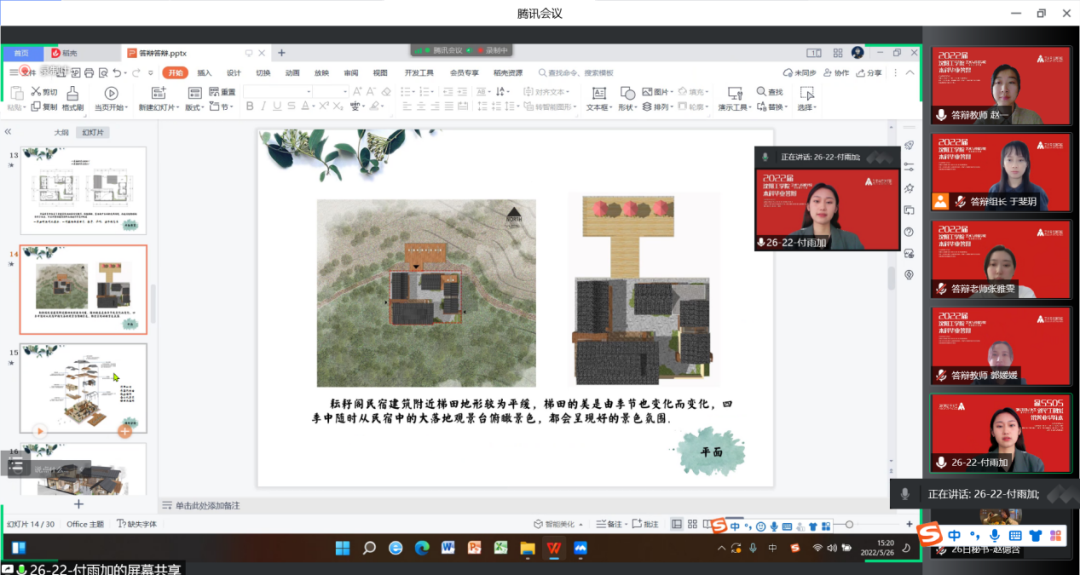Switch to the Outline (大纲) panel tab
Image resolution: width=1080 pixels, height=575 pixels.
[x=61, y=132]
